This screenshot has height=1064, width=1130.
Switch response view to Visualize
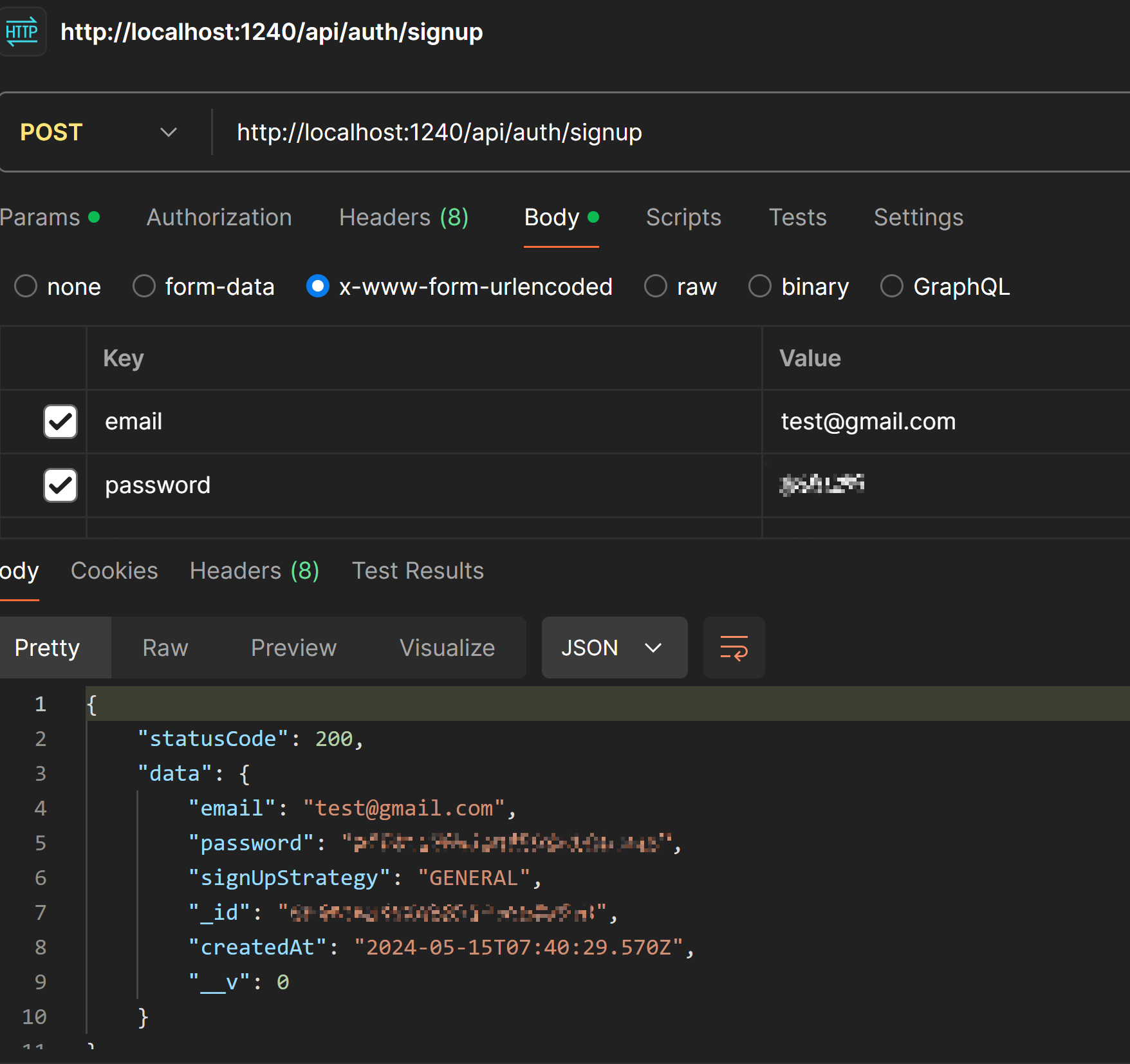447,648
